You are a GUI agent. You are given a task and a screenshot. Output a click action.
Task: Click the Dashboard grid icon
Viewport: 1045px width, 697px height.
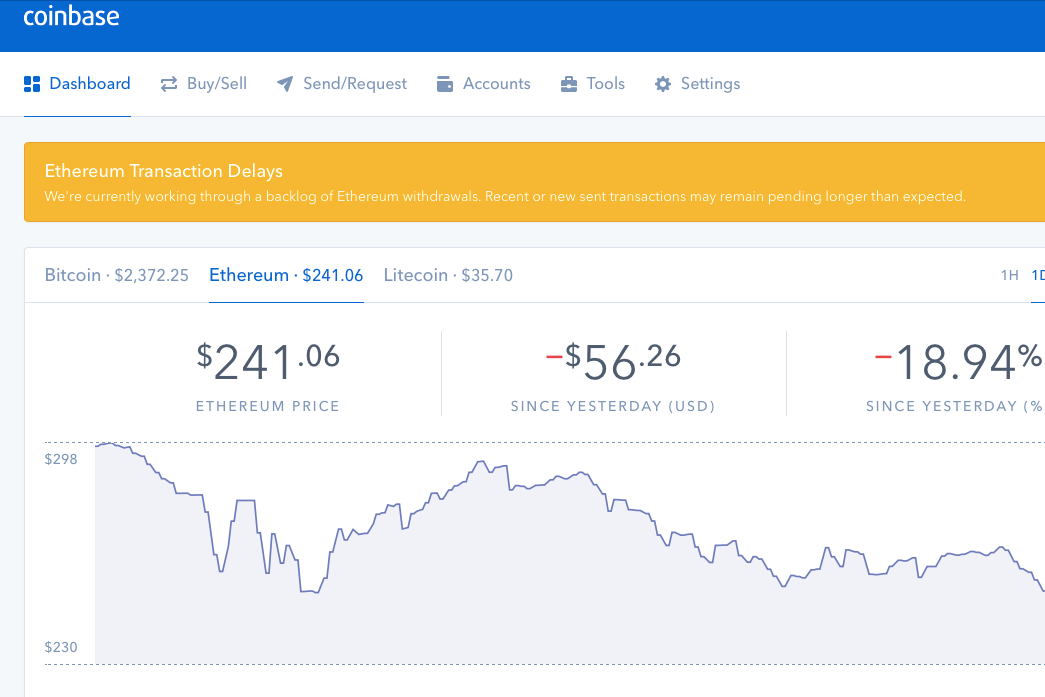(32, 84)
